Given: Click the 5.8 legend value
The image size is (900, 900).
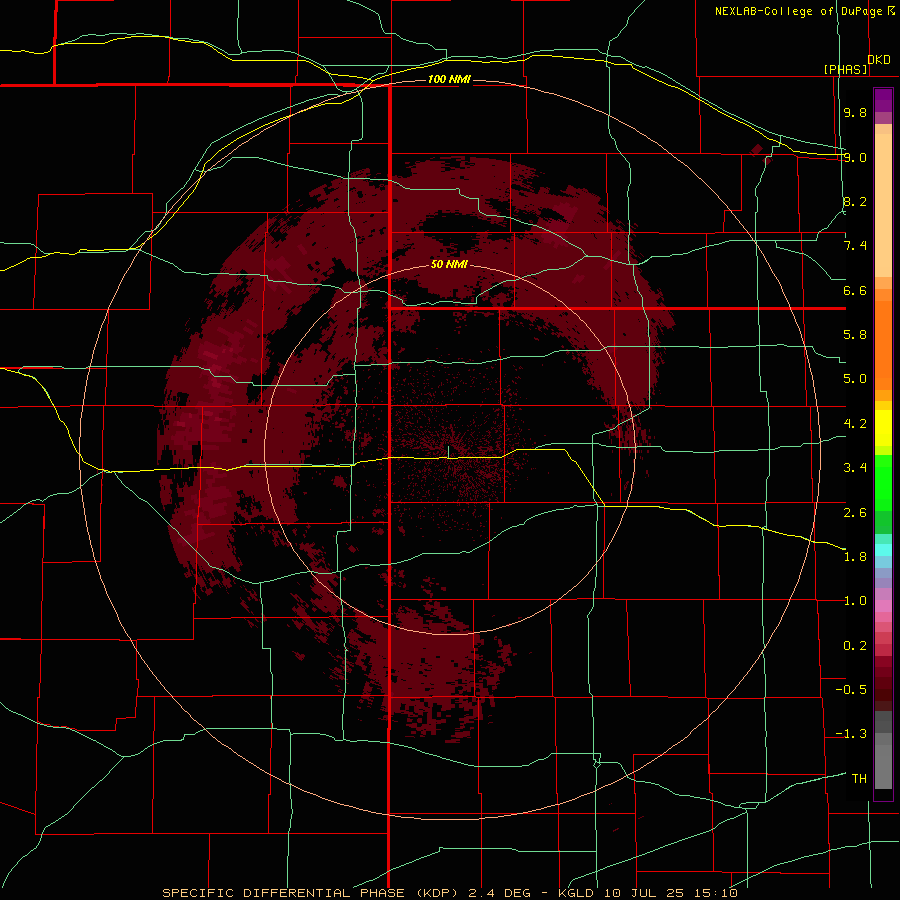Looking at the screenshot, I should point(855,335).
